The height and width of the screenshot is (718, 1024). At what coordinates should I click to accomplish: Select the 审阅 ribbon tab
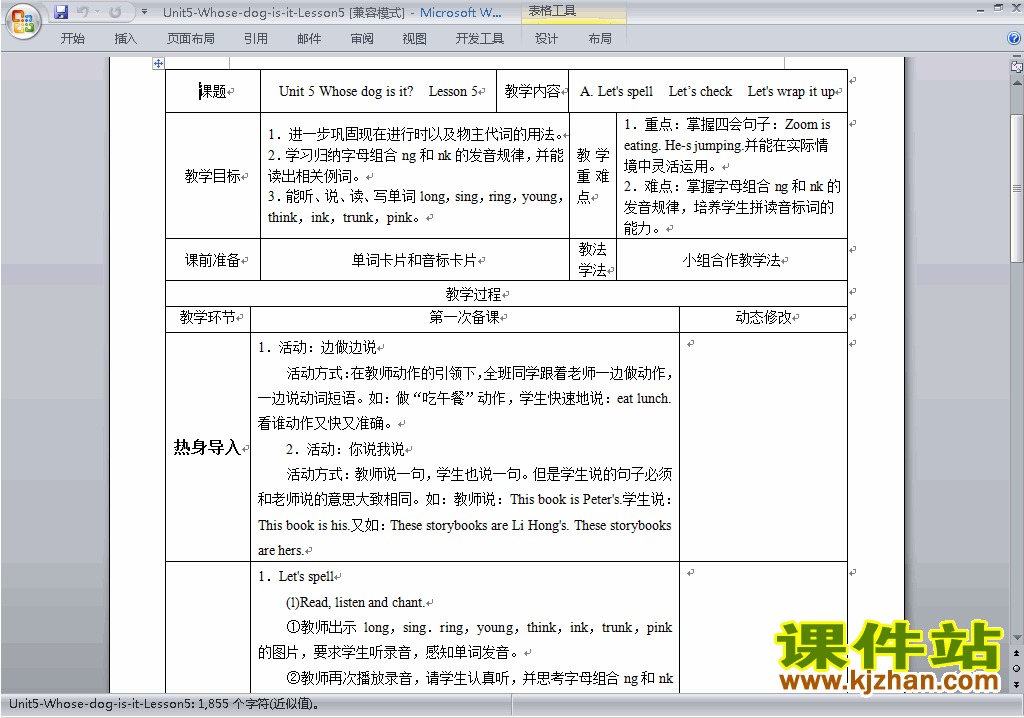point(362,39)
